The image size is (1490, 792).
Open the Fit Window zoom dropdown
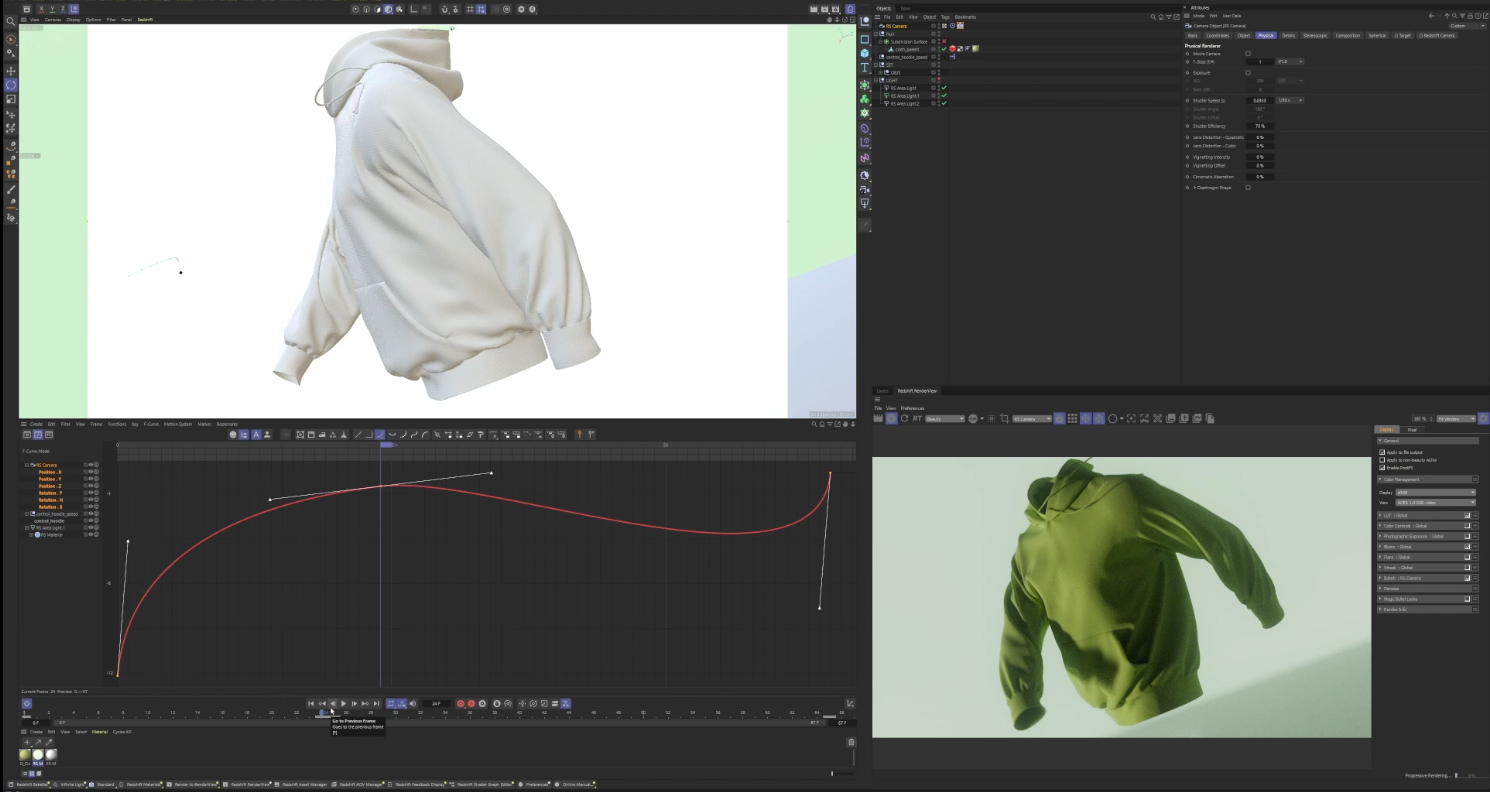[1456, 418]
